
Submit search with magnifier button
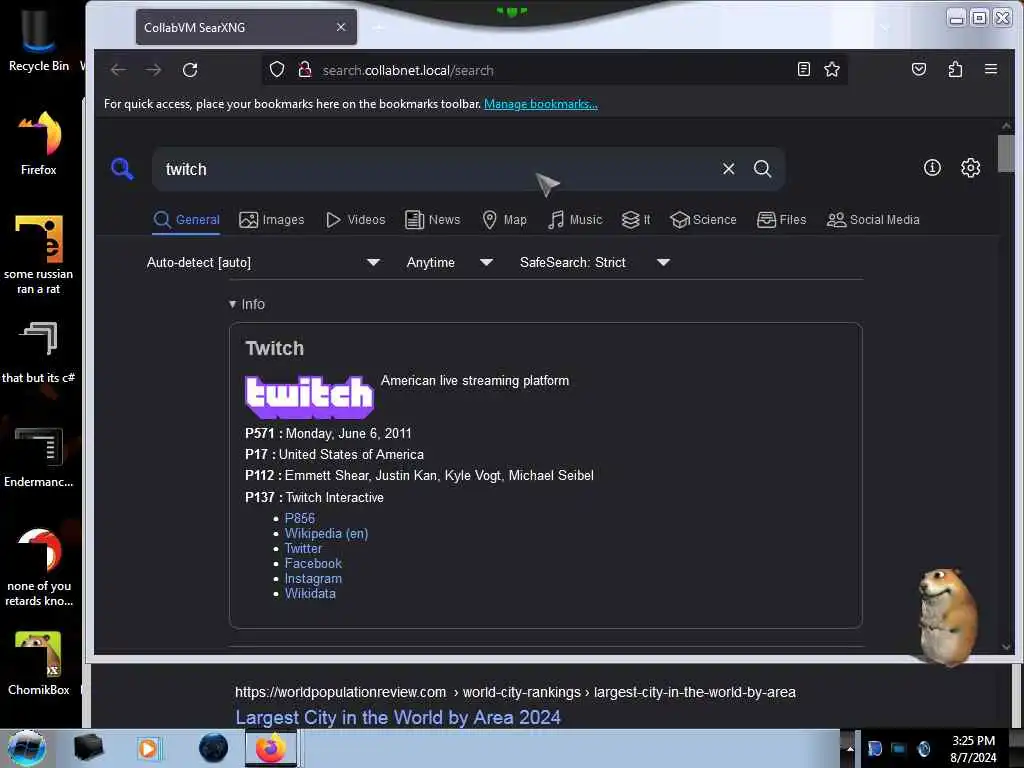[x=762, y=169]
